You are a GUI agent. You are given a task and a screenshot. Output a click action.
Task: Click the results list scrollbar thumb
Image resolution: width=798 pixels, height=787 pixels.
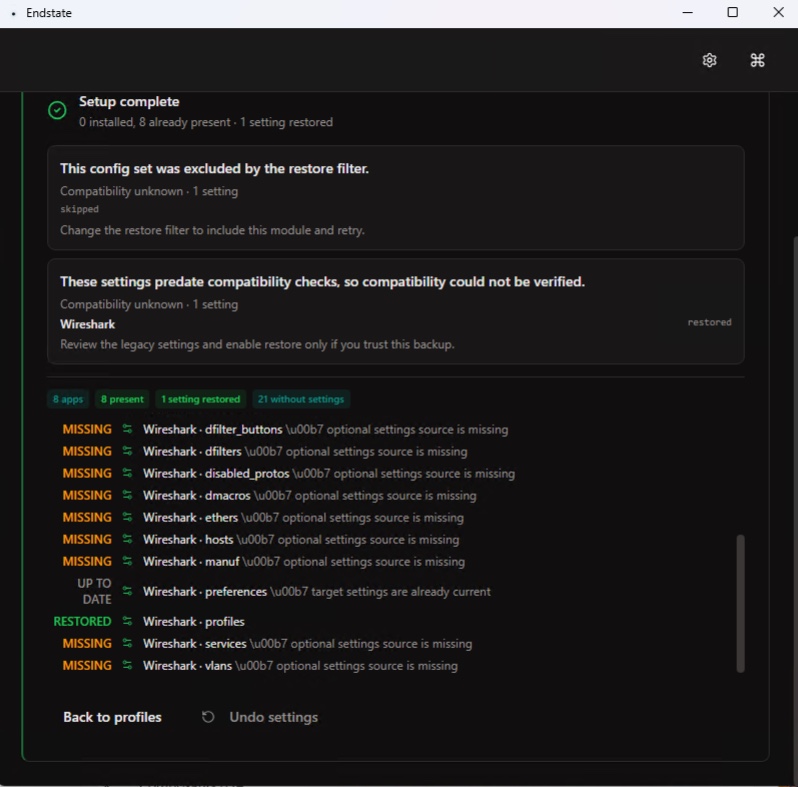click(740, 603)
